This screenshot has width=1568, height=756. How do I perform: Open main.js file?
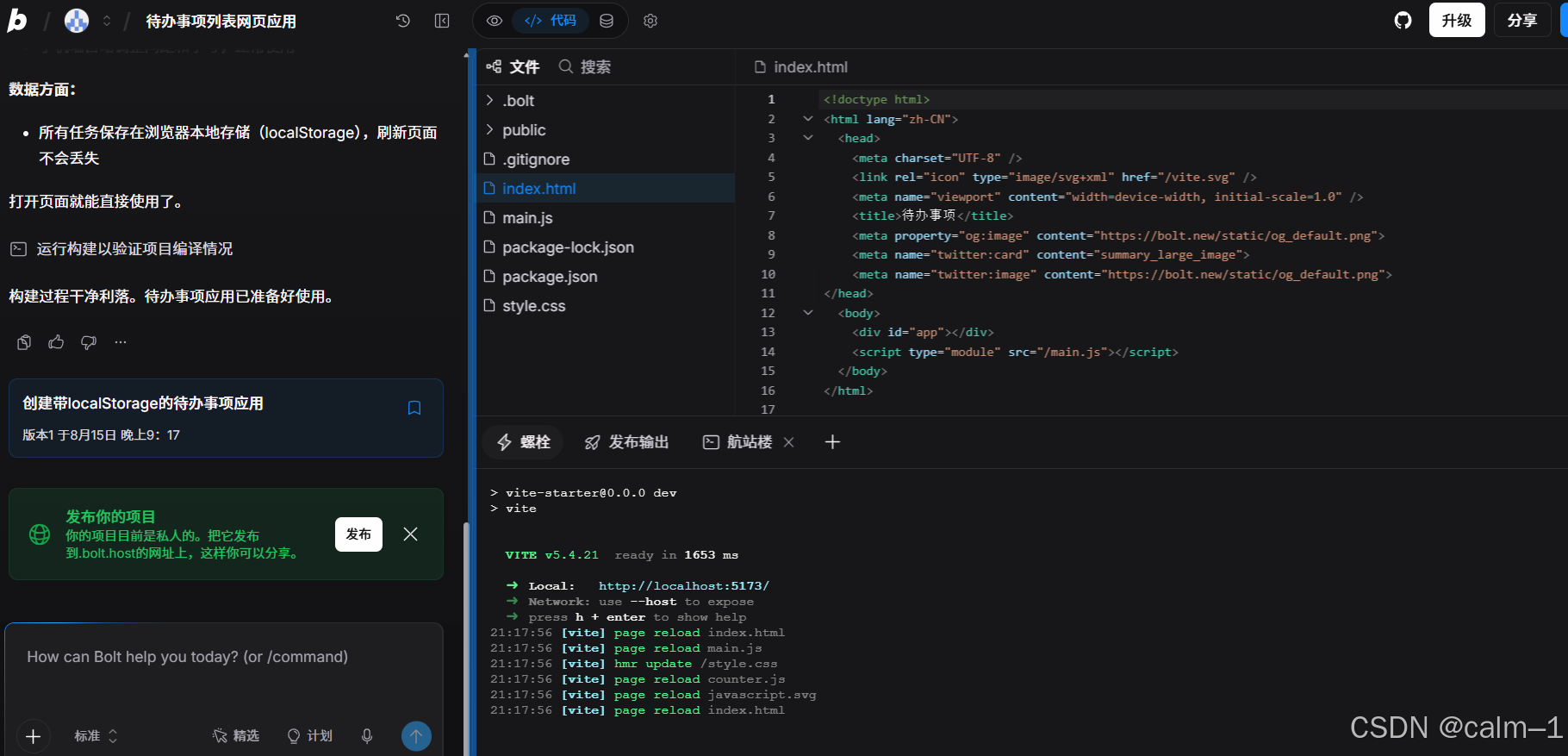(606, 218)
